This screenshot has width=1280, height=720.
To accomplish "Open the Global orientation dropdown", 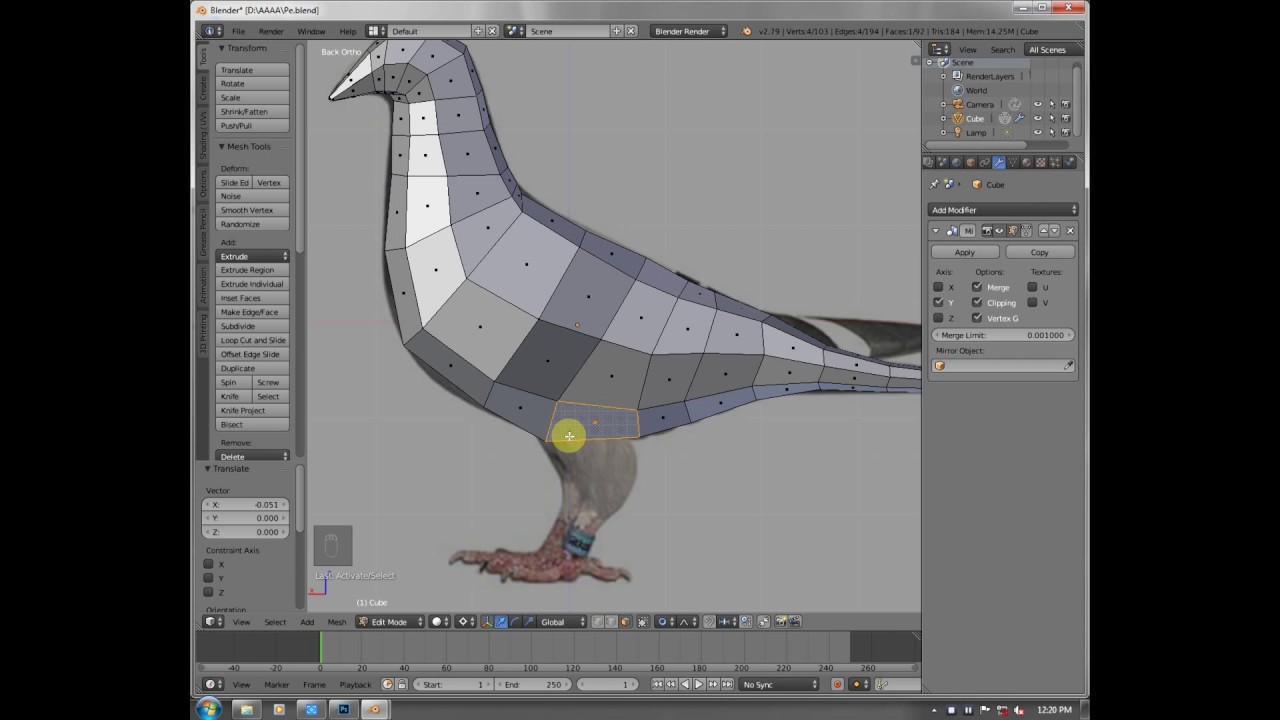I will click(563, 622).
